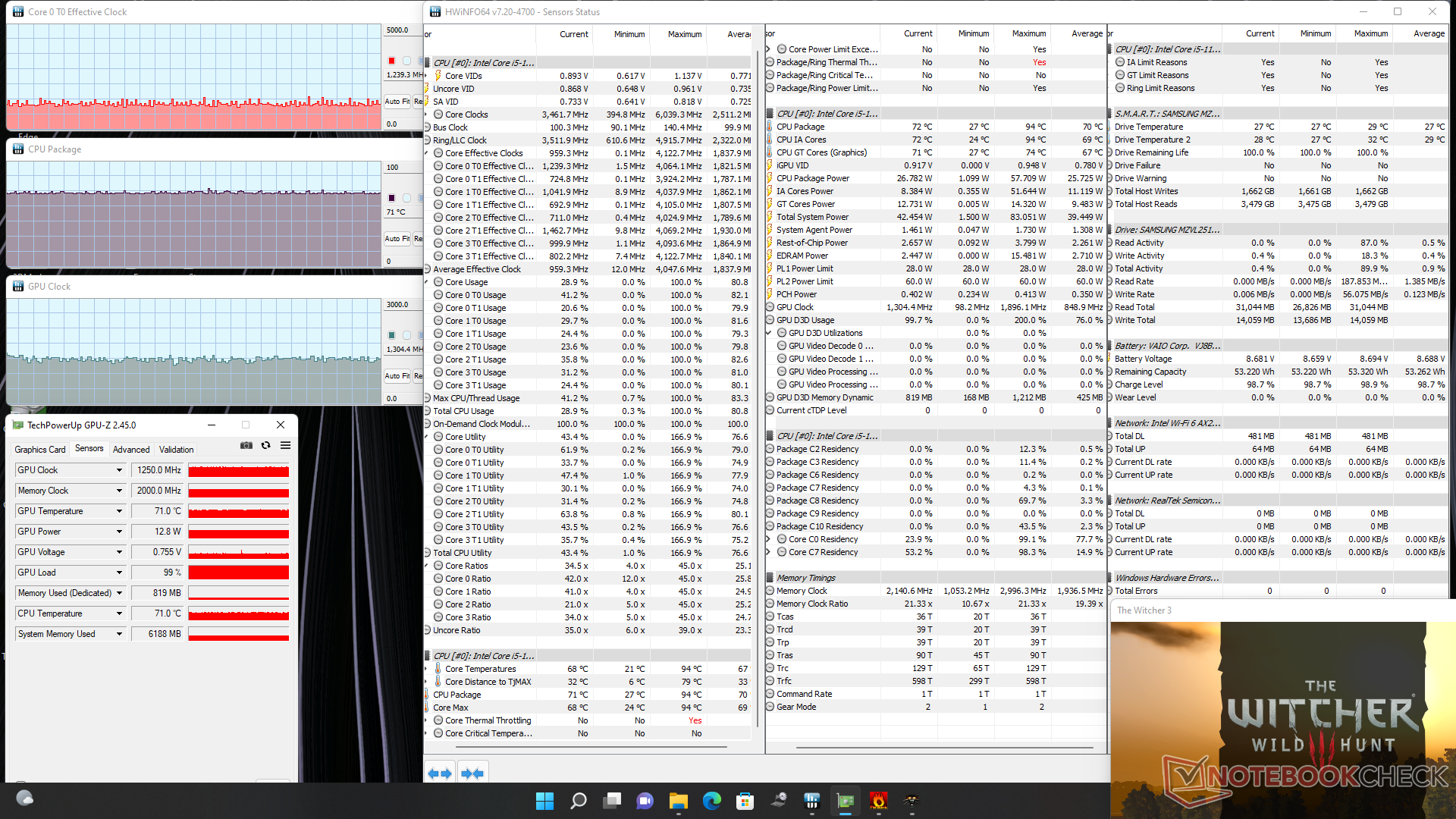Image resolution: width=1456 pixels, height=819 pixels.
Task: Switch to Graphics Card tab
Action: 40,450
